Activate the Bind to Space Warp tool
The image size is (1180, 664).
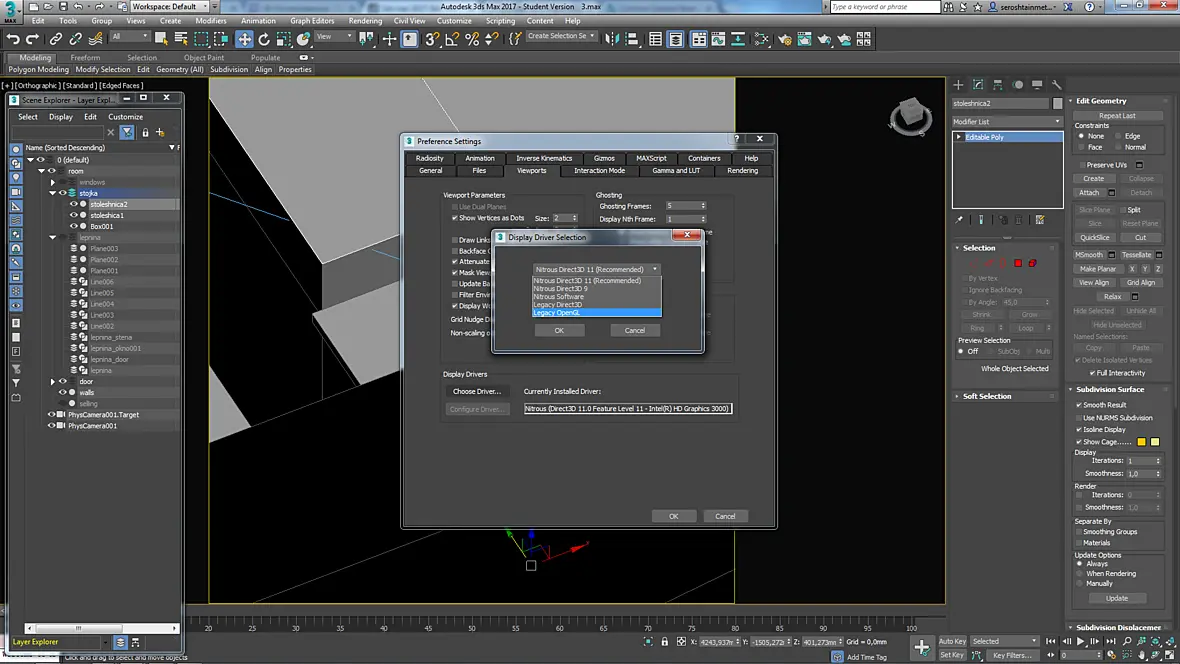(96, 39)
